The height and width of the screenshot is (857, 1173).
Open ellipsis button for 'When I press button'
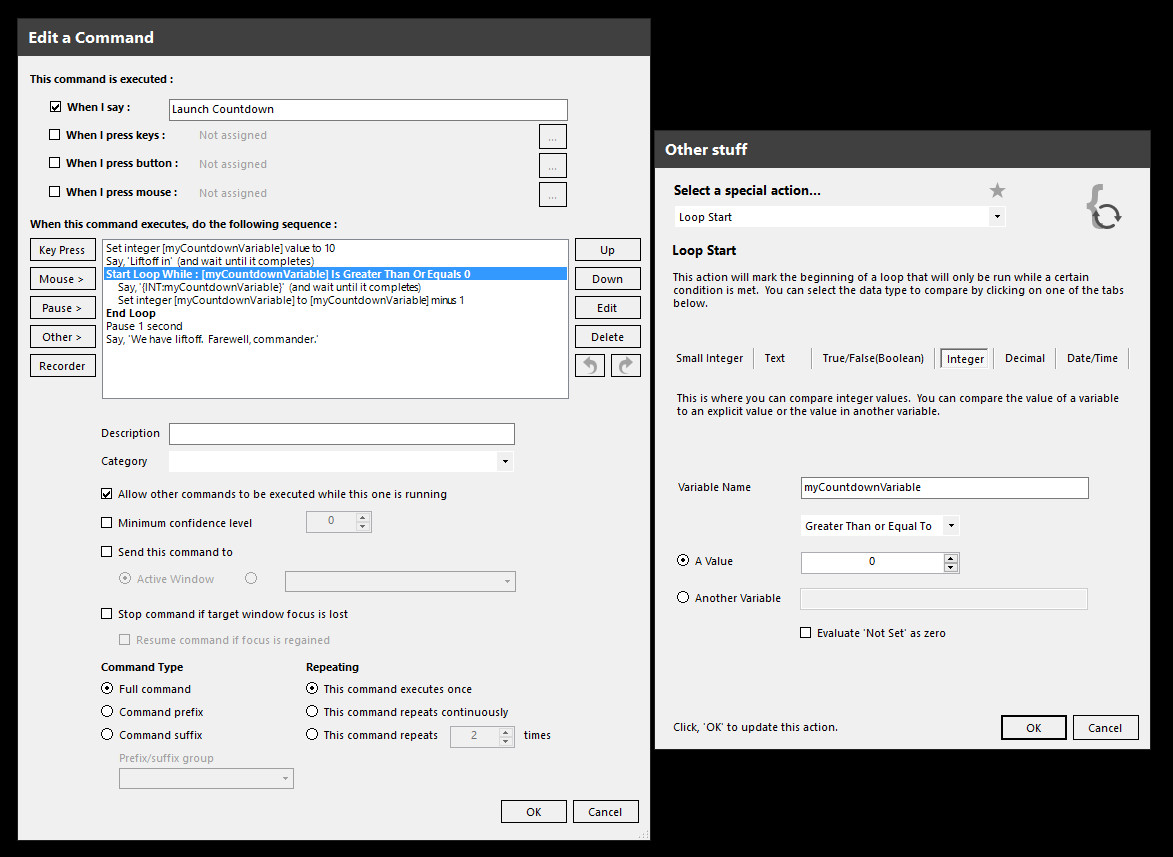552,165
